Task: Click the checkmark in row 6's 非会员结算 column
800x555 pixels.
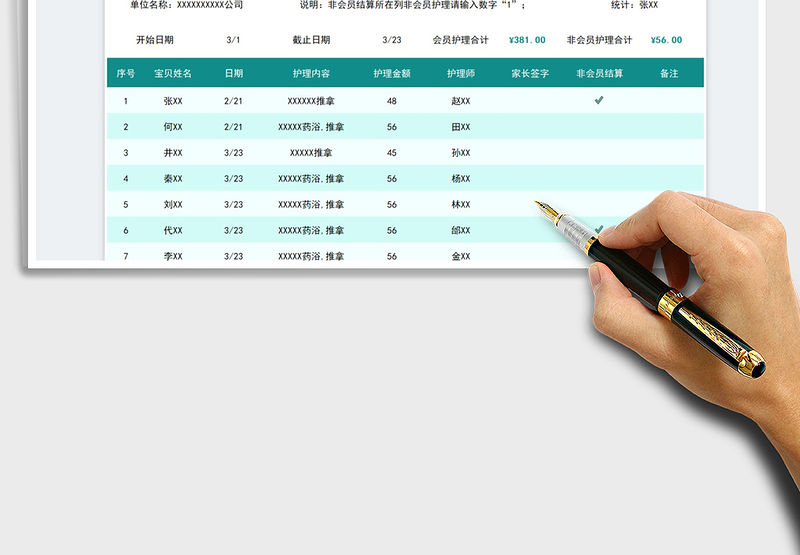Action: (598, 229)
